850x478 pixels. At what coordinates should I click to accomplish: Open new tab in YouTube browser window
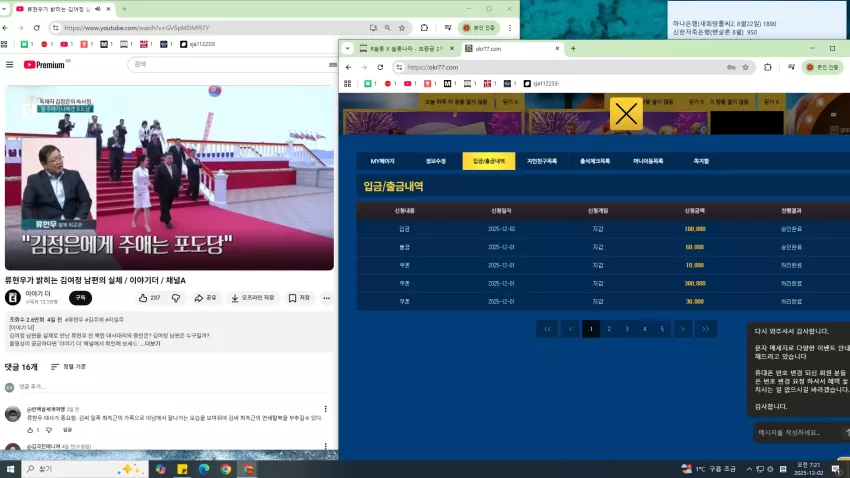click(x=124, y=9)
